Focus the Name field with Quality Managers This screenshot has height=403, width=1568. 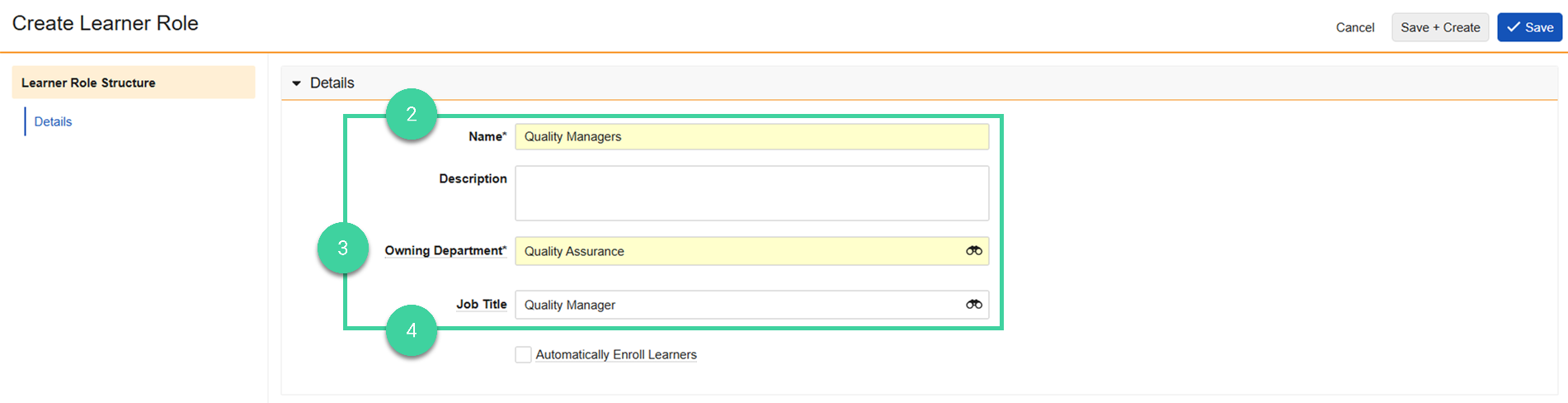coord(751,137)
